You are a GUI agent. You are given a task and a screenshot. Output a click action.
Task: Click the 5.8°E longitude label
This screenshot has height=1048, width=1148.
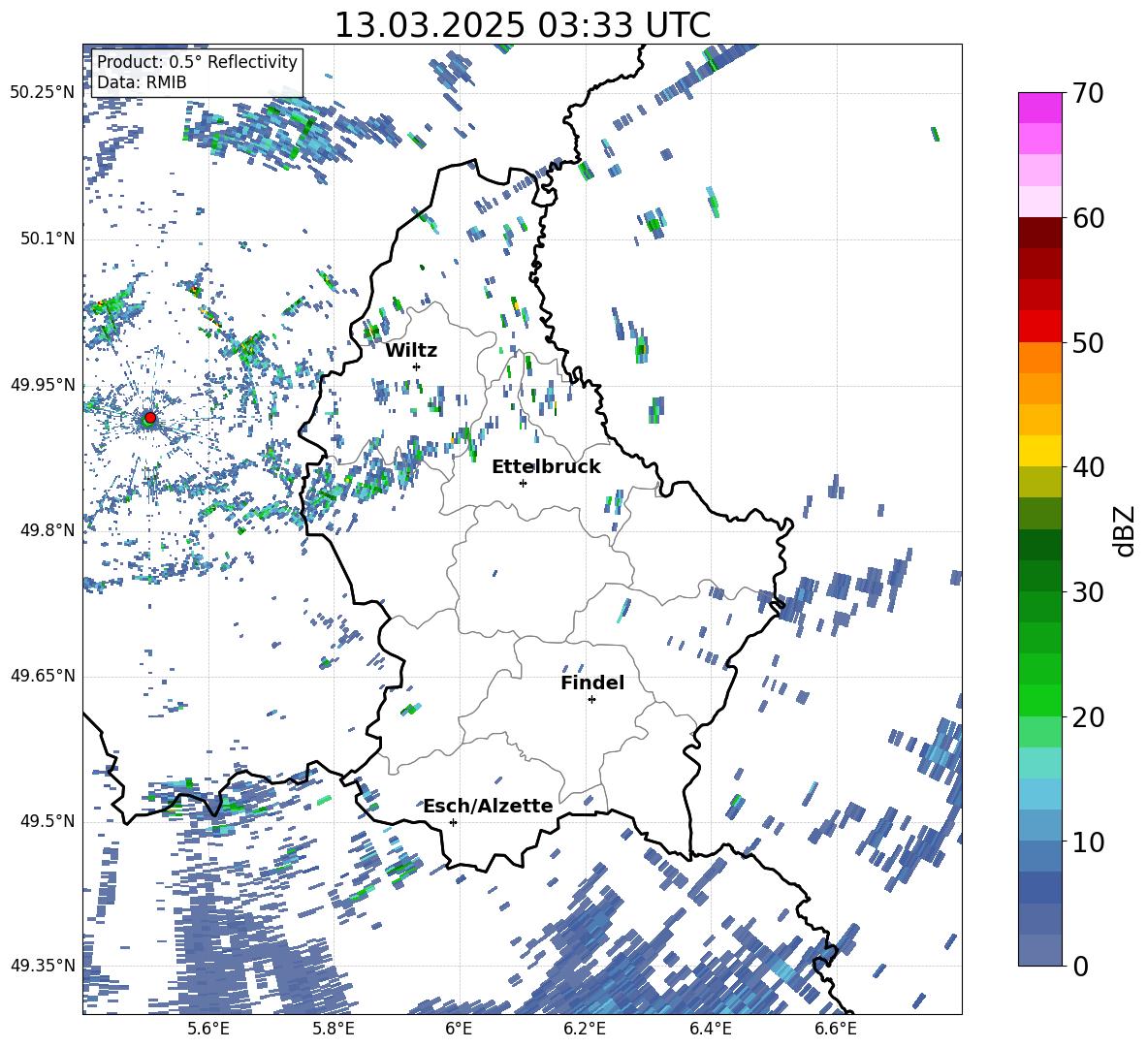[x=334, y=1029]
